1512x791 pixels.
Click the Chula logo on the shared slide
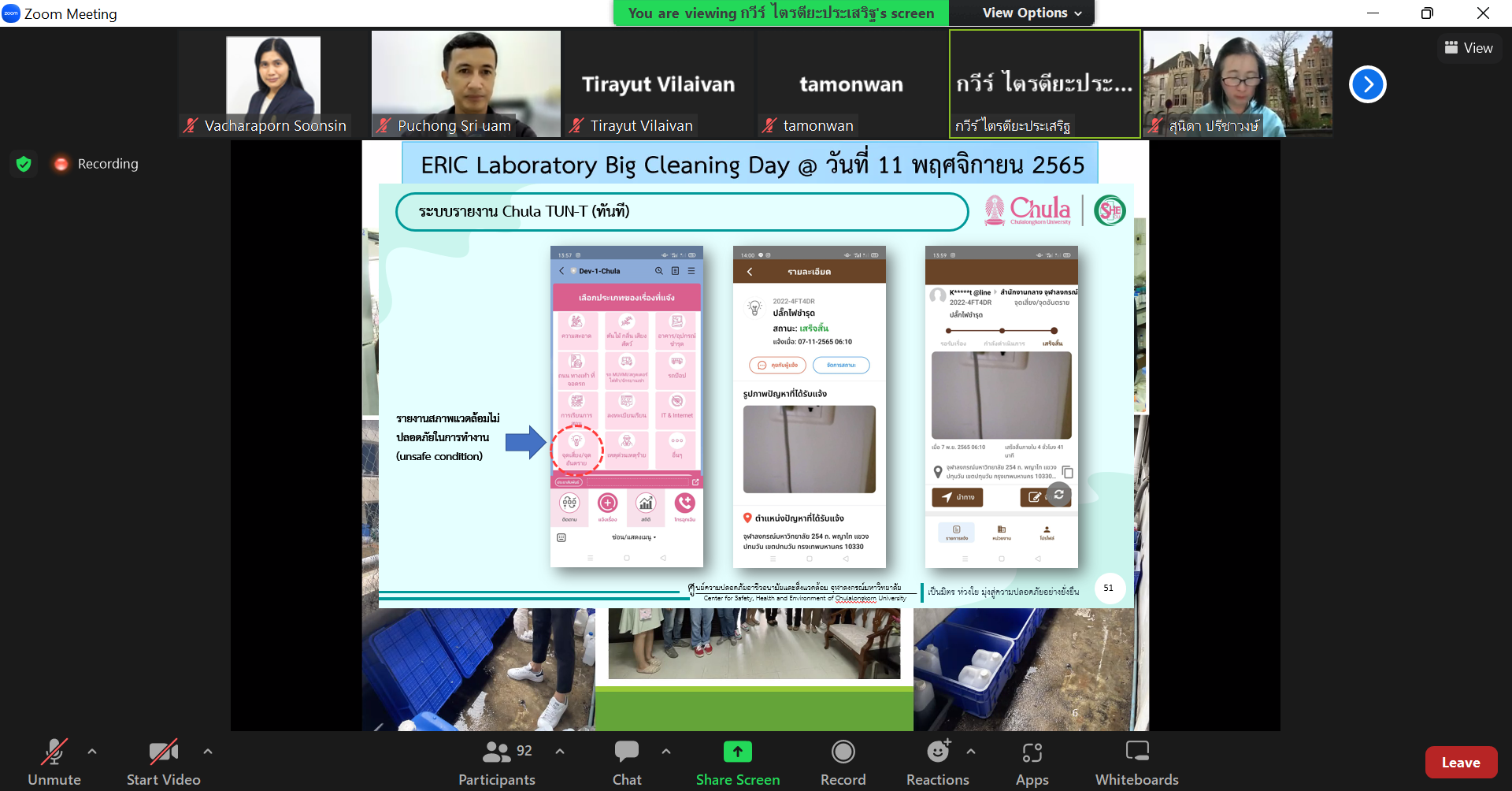[1028, 210]
